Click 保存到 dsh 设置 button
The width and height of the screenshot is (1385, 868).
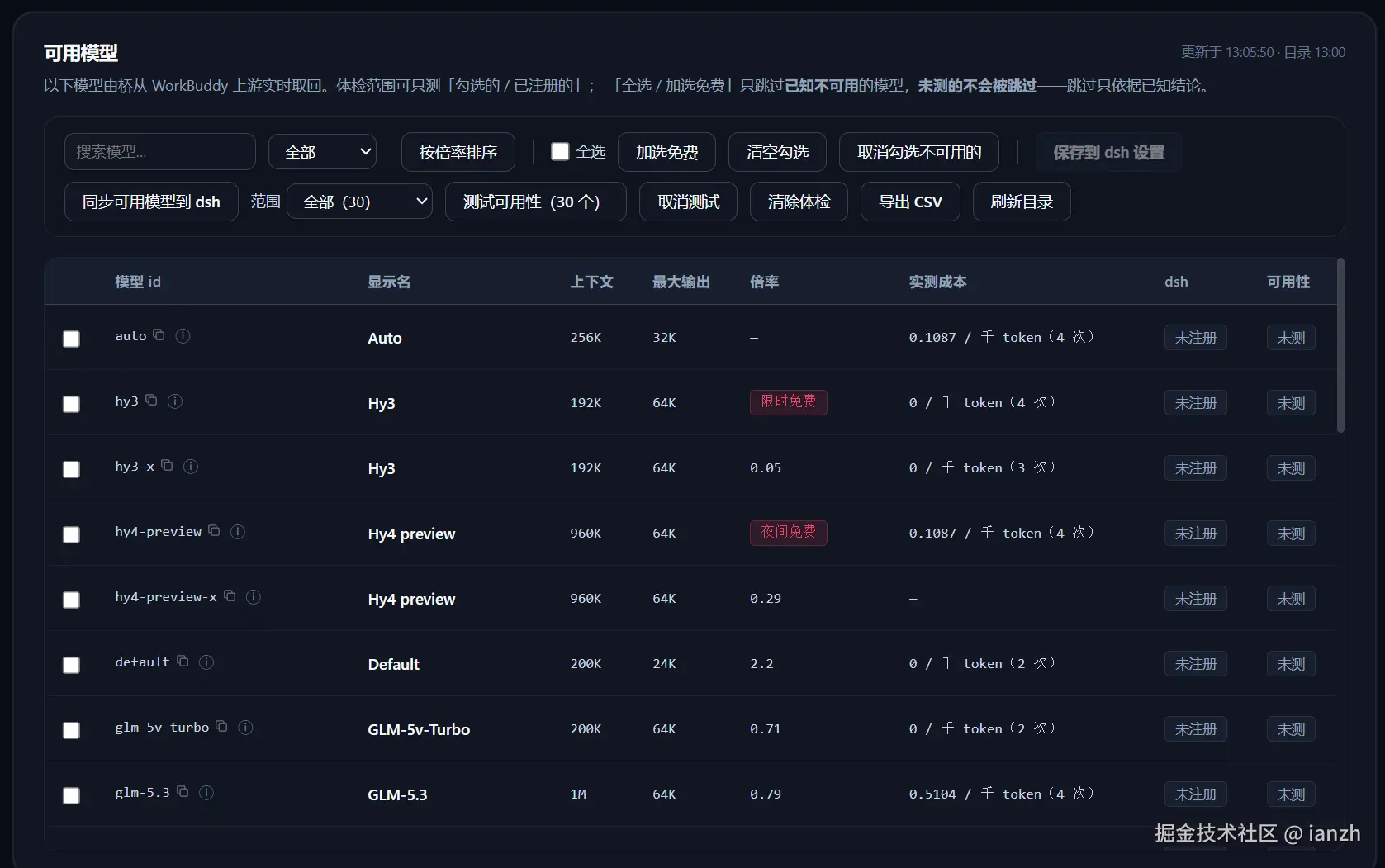[1108, 152]
